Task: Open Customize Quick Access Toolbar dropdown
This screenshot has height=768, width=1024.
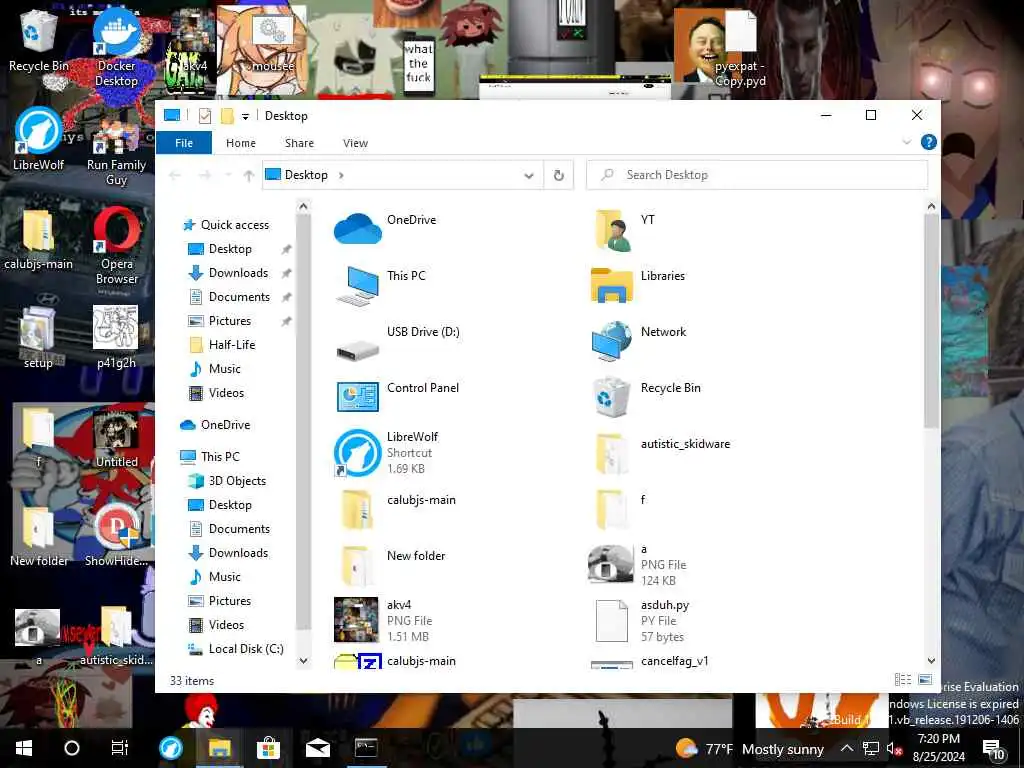Action: click(x=245, y=116)
